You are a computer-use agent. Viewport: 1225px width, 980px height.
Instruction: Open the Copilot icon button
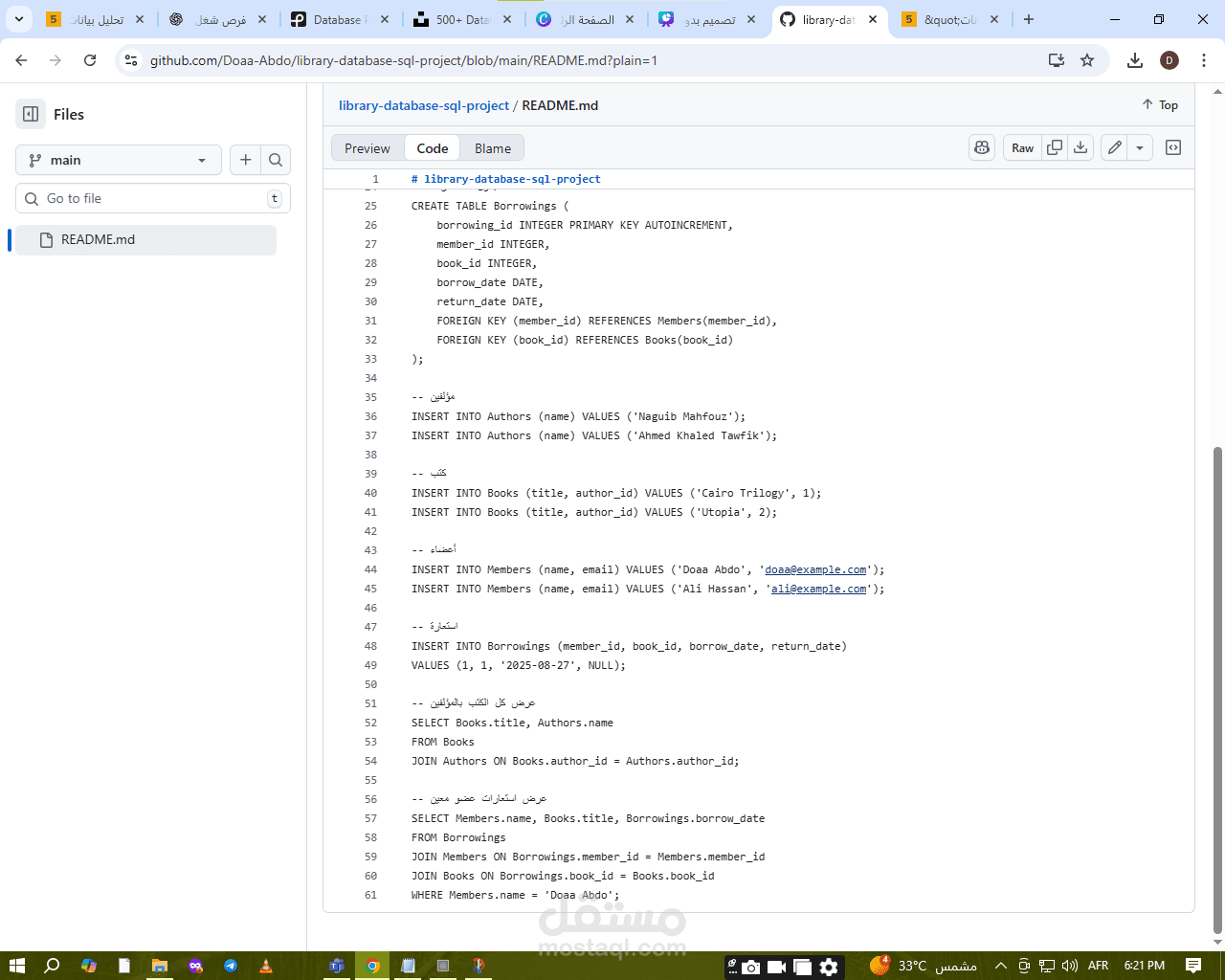pos(982,147)
